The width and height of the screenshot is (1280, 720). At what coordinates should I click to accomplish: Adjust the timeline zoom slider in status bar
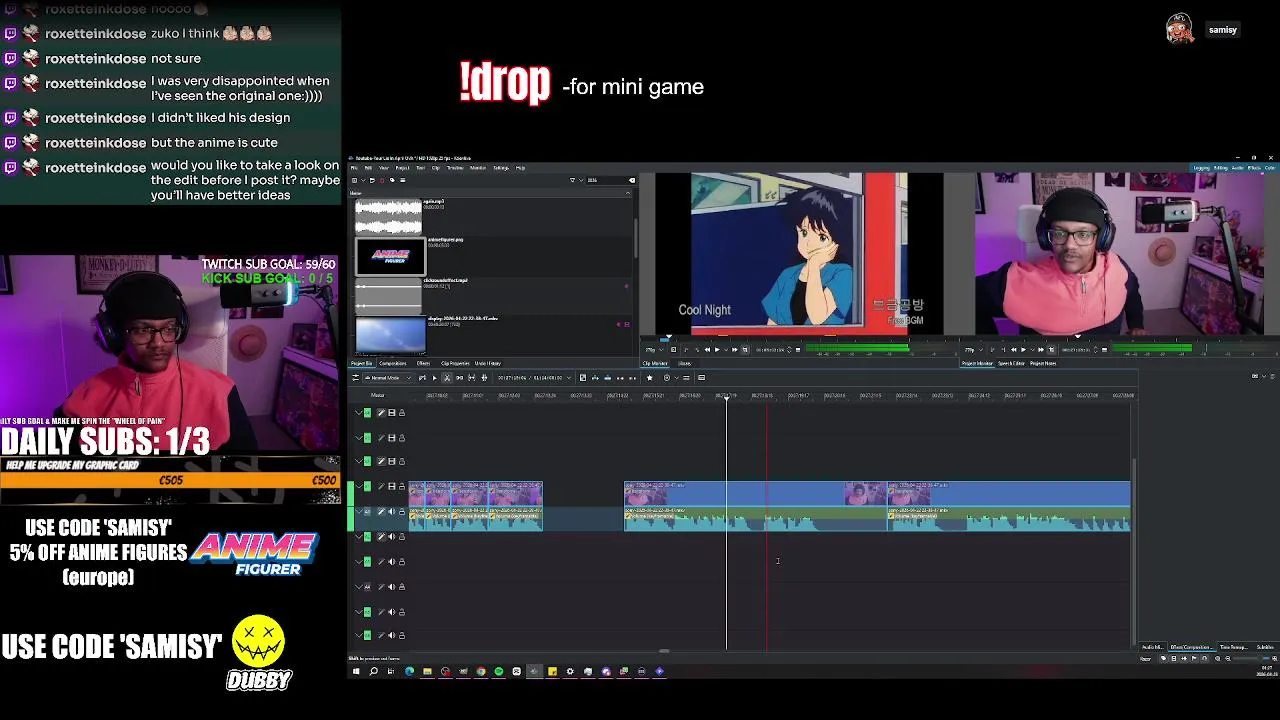coord(1250,658)
